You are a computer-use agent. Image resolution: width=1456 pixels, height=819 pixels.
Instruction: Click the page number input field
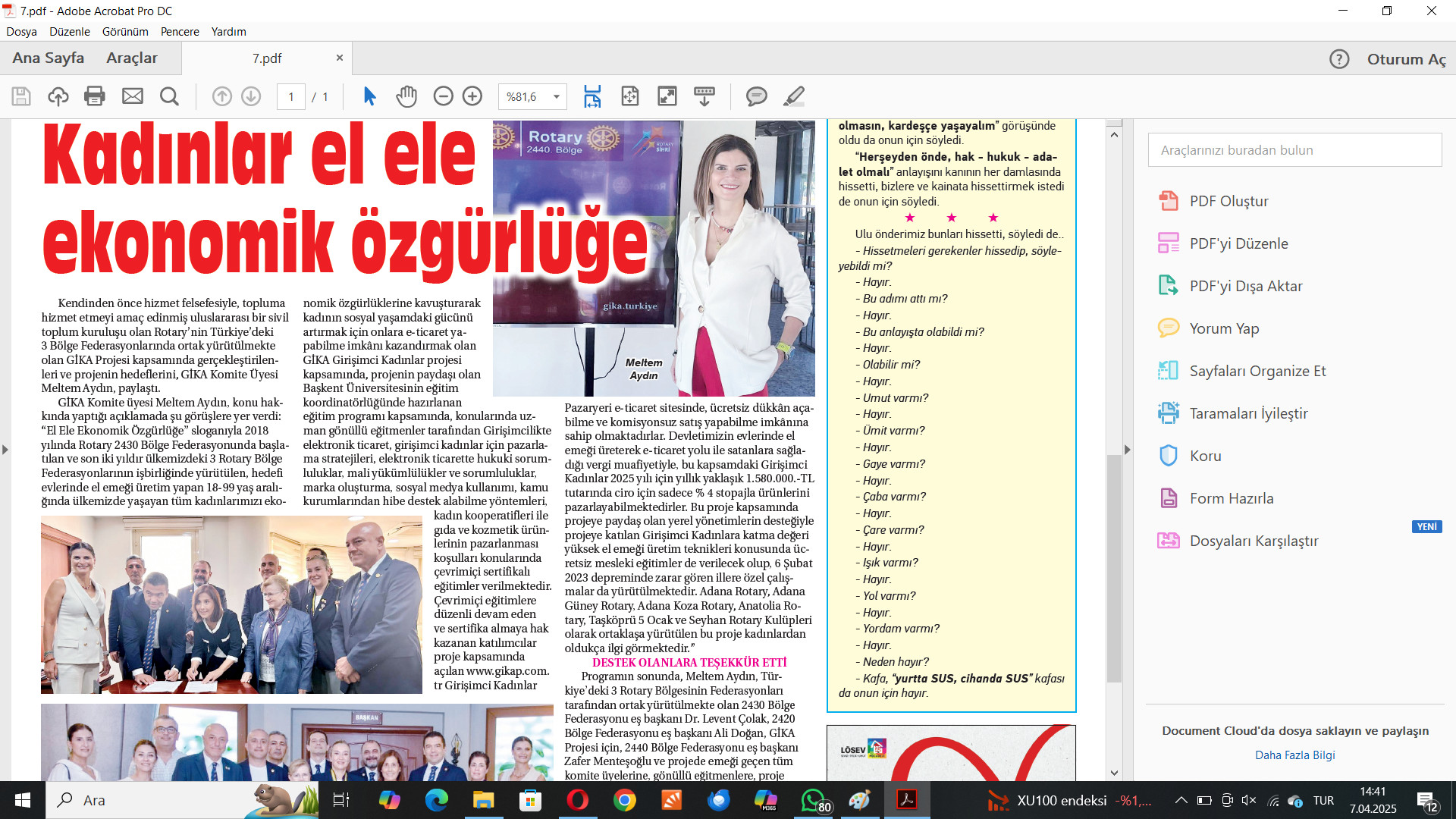(291, 96)
